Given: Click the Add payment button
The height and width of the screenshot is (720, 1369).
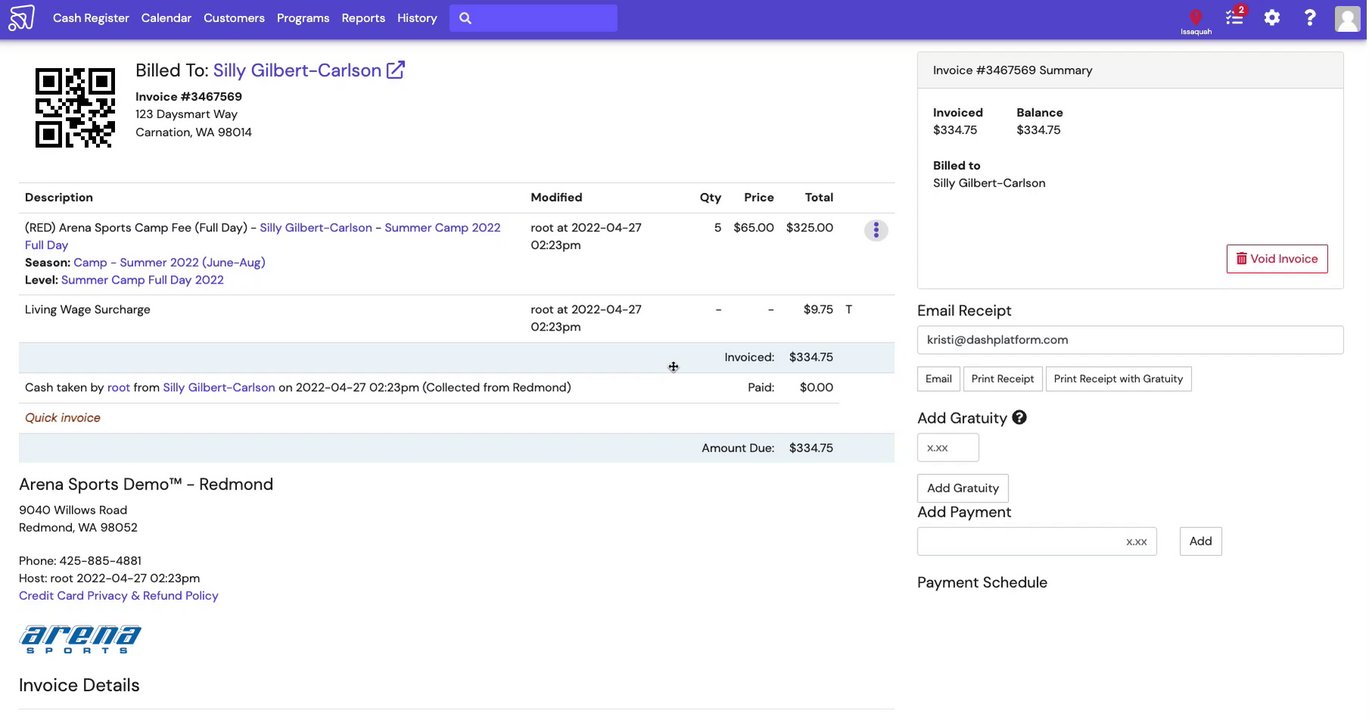Looking at the screenshot, I should click(1201, 541).
